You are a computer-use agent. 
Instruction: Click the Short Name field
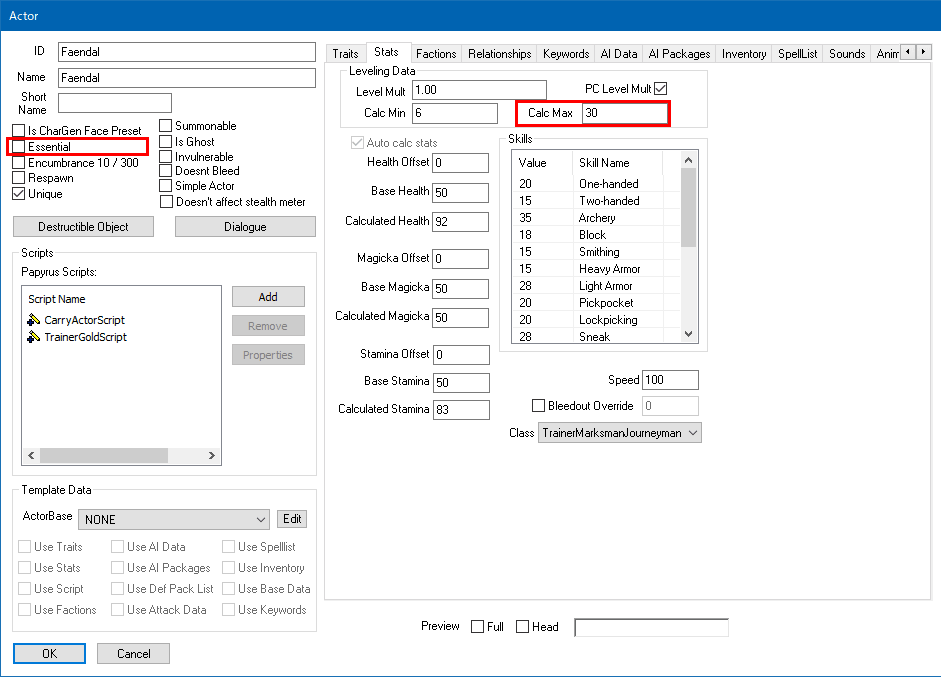pos(115,103)
